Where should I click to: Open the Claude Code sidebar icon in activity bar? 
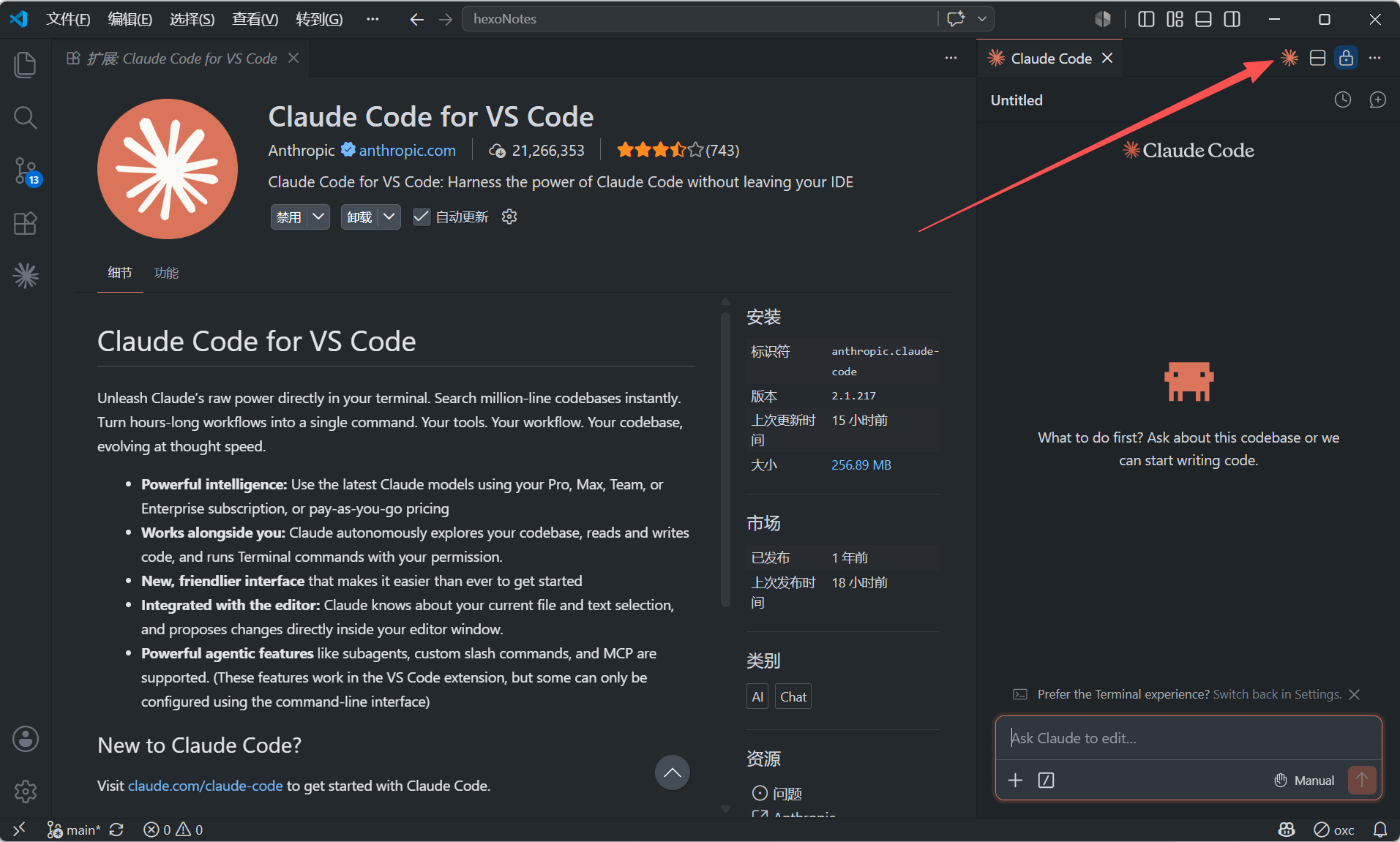coord(26,276)
